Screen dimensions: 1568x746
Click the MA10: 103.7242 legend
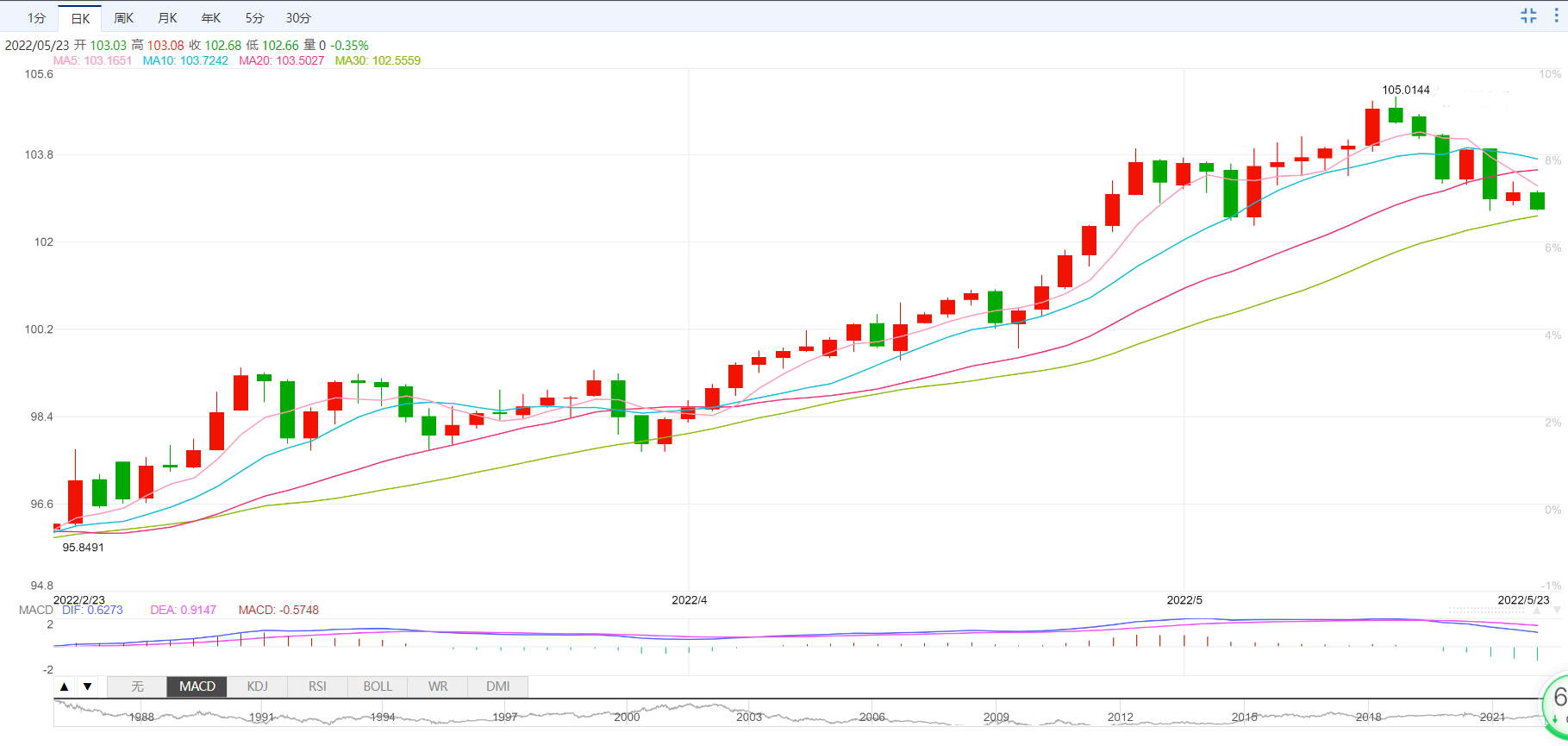click(x=185, y=60)
